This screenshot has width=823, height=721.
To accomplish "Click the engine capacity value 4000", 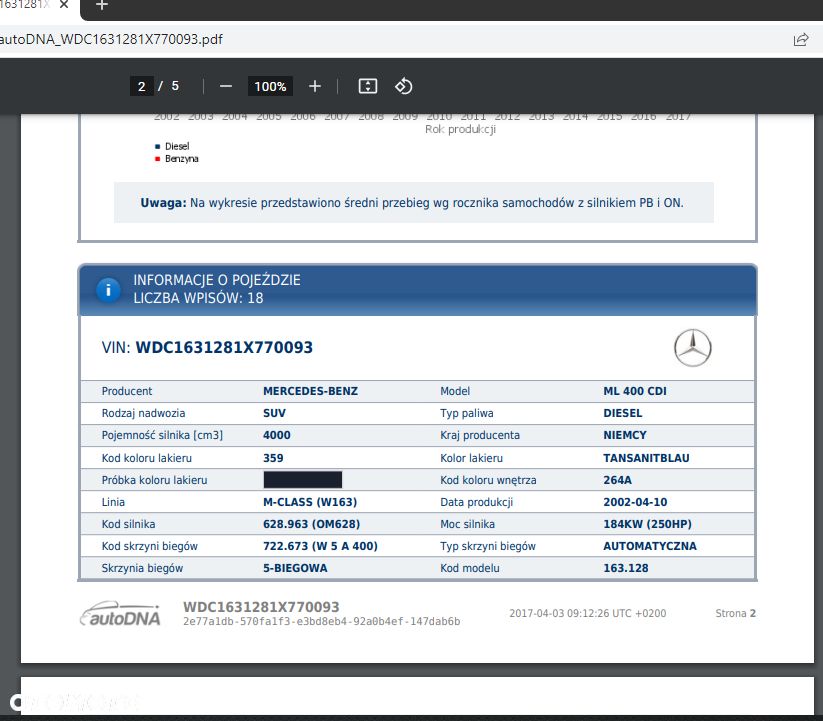I will coord(277,435).
